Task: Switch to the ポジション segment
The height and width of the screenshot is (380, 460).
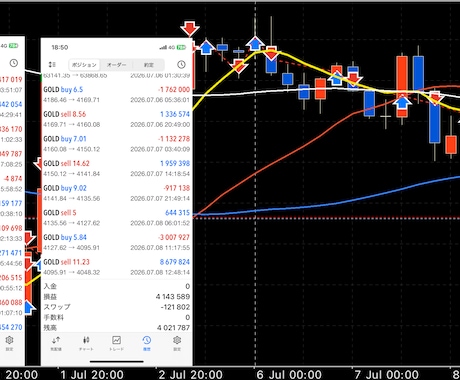Action: click(84, 65)
